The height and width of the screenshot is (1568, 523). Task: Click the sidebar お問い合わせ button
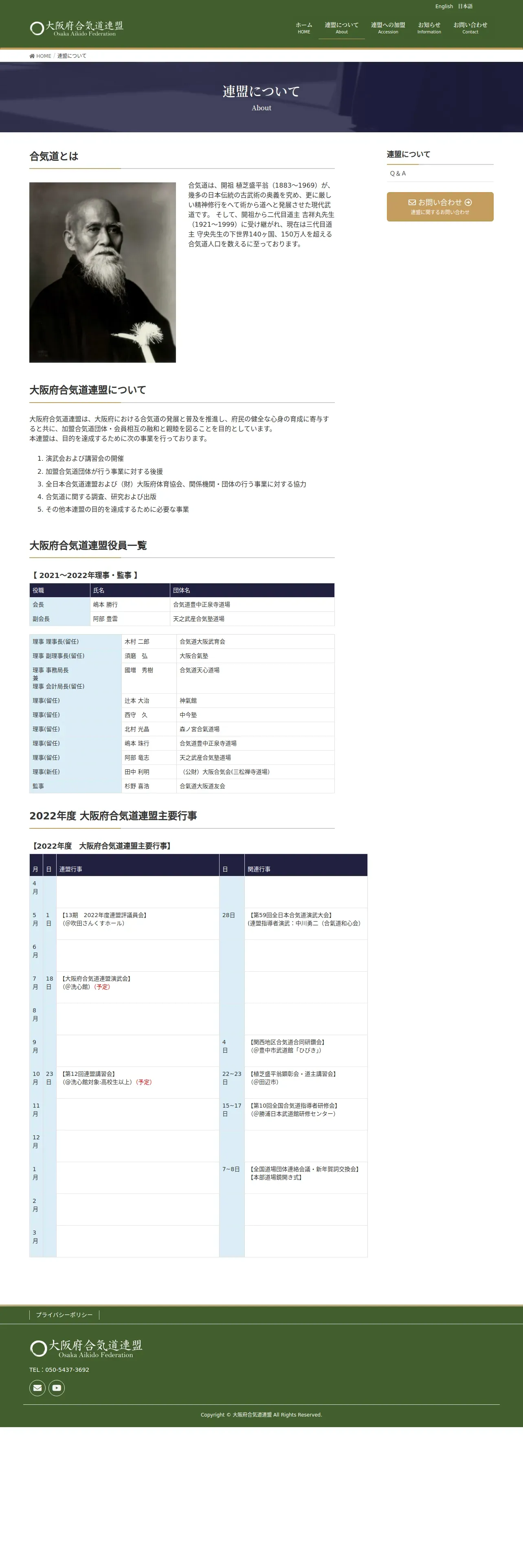pos(439,206)
